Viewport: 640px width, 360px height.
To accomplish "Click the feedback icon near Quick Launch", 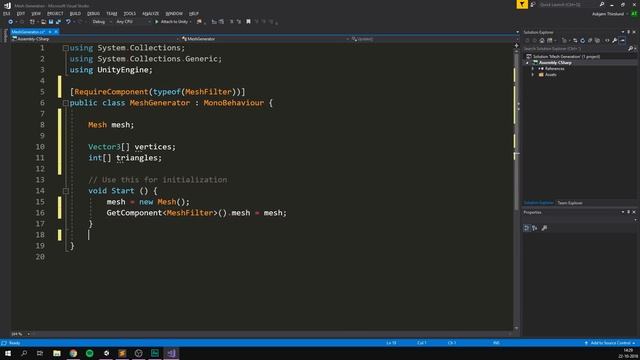I will (533, 4).
